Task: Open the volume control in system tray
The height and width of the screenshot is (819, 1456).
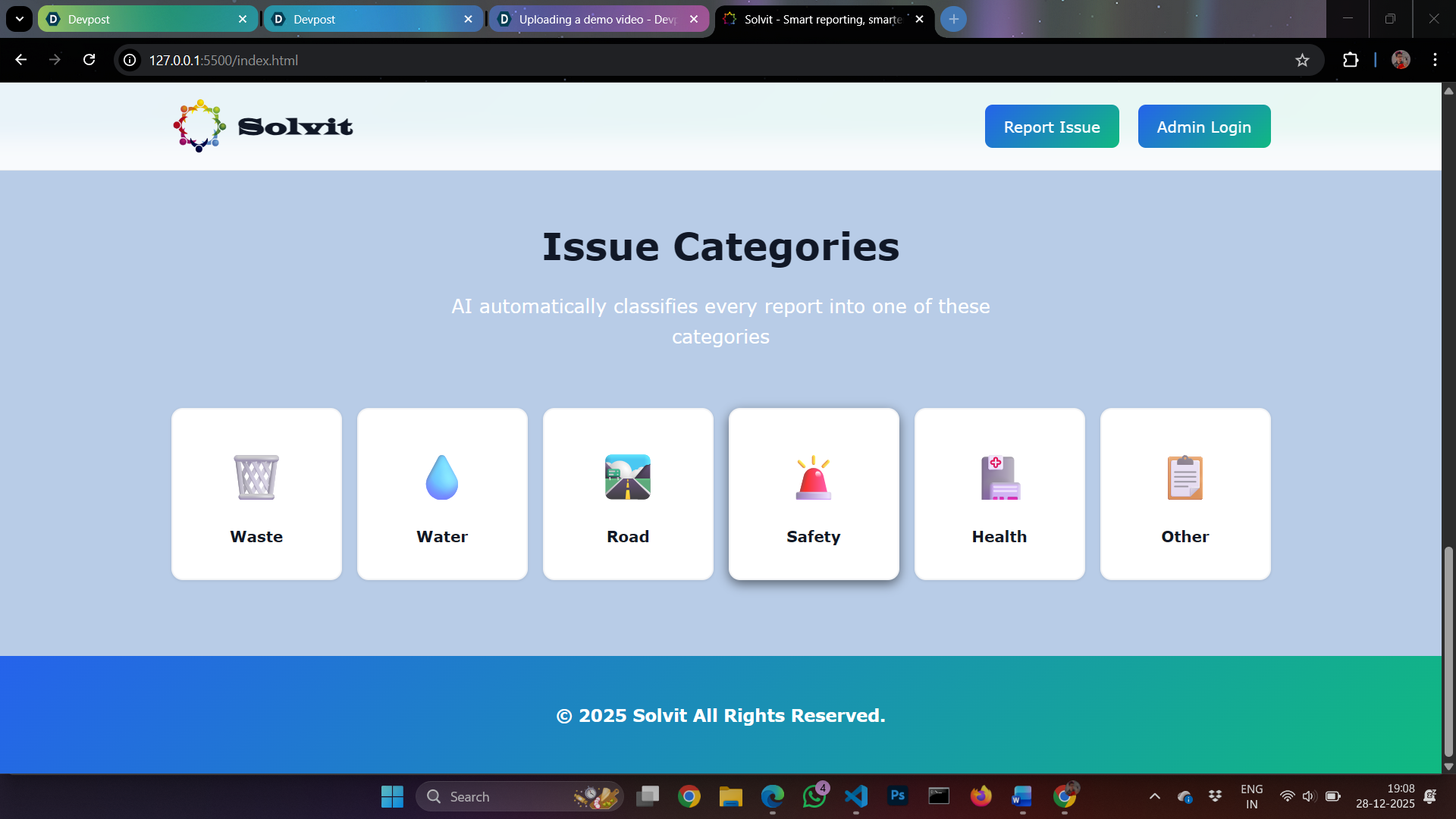Action: click(1309, 796)
